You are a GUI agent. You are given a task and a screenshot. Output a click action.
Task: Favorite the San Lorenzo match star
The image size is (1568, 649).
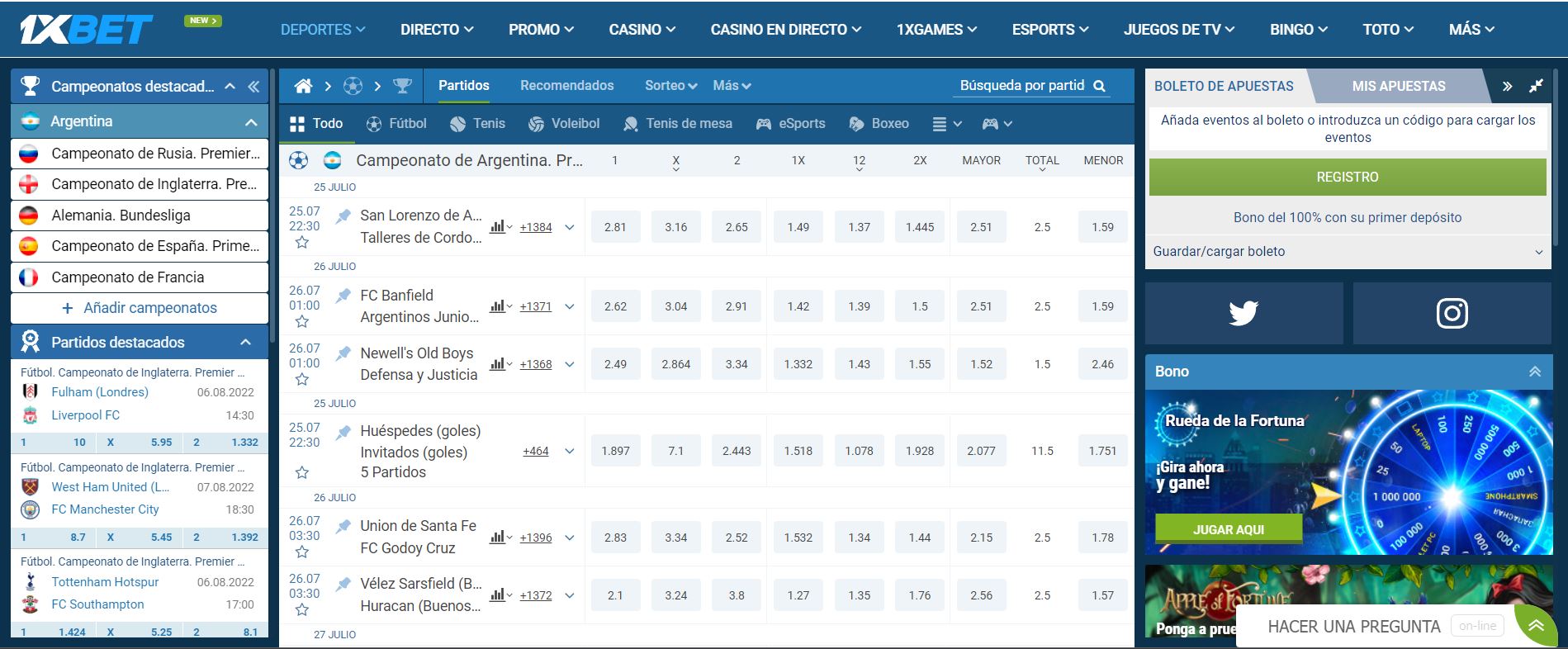[302, 242]
